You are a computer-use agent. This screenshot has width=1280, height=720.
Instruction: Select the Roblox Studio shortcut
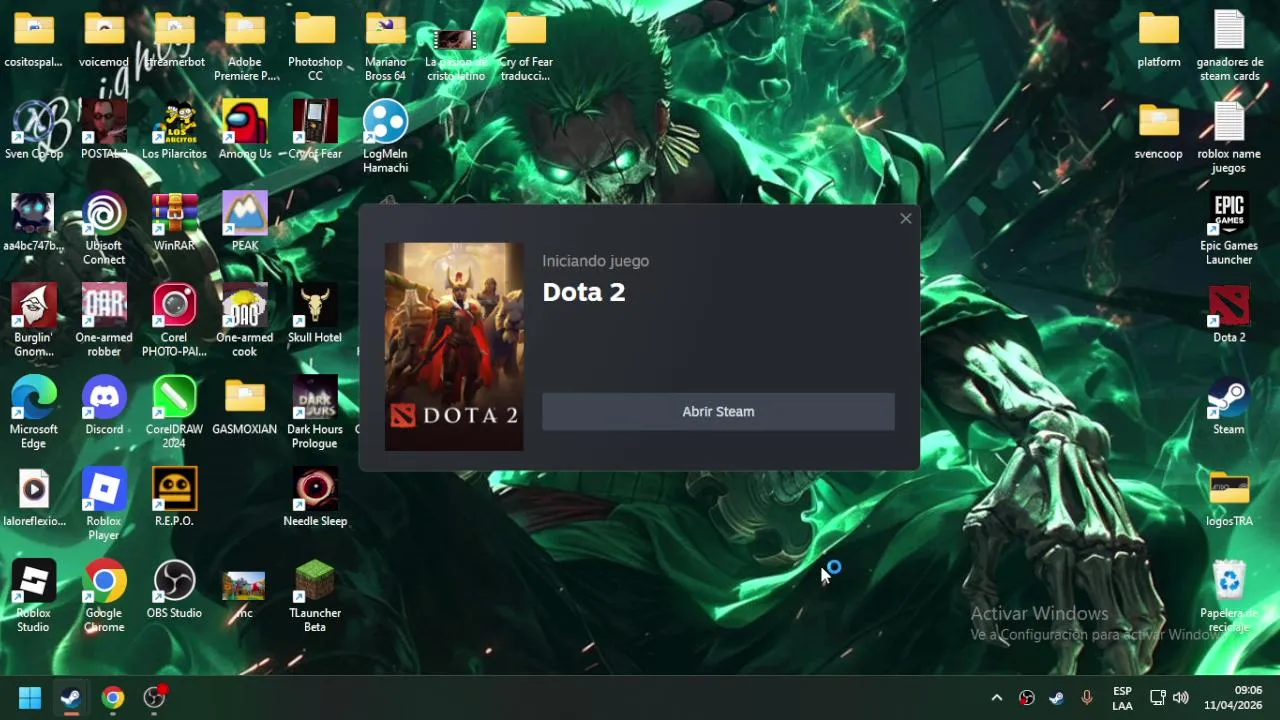[34, 597]
